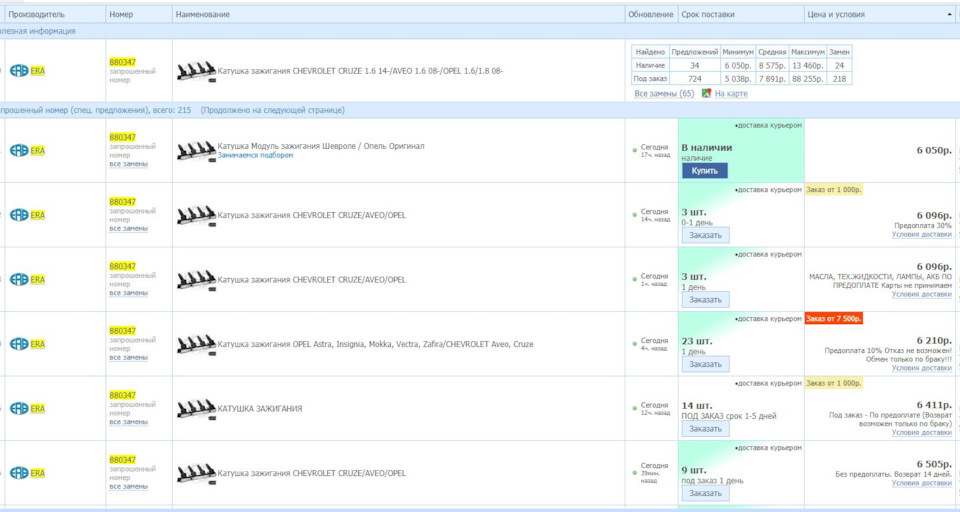Order via 'Заказать' in the 'МАСЛА, ТЕХ.ЖИДКОСТИ' row
This screenshot has width=960, height=512.
(x=705, y=299)
